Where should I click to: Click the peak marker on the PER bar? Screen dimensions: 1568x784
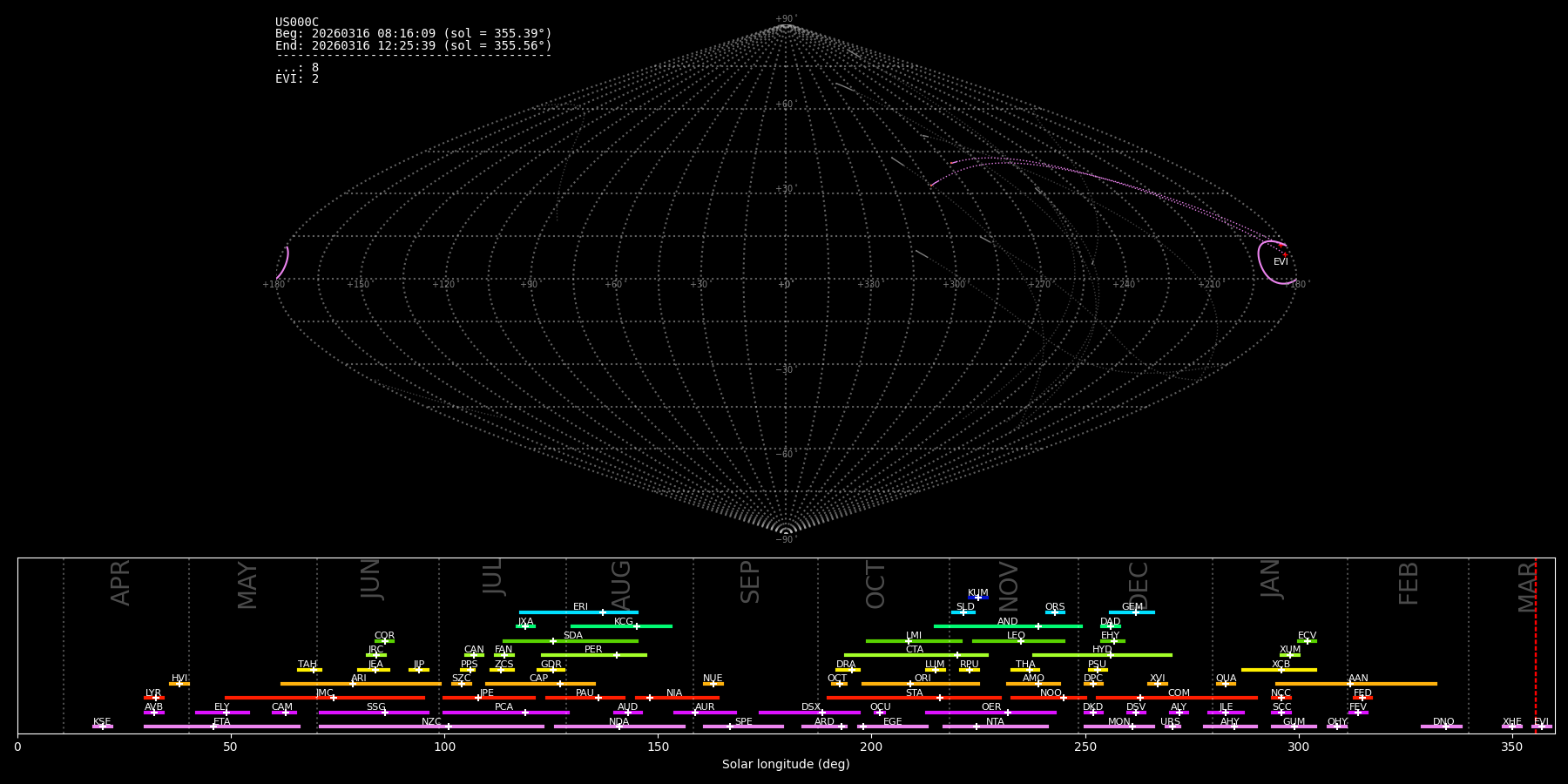click(x=617, y=655)
